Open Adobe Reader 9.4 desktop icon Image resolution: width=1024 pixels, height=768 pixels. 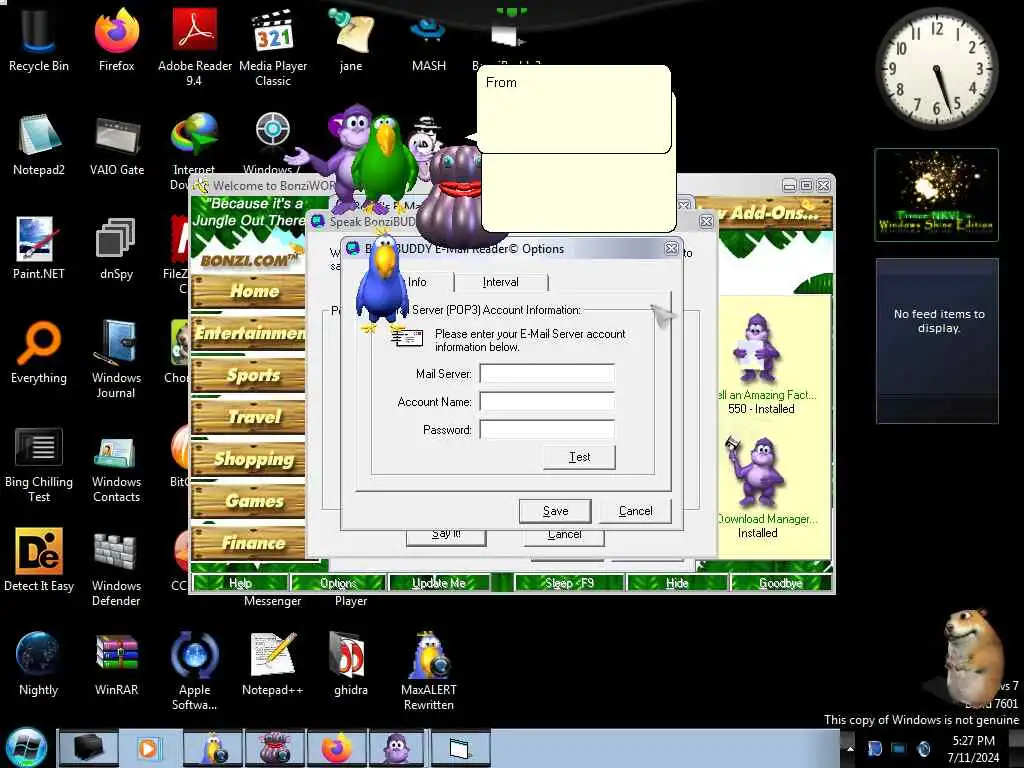coord(195,46)
